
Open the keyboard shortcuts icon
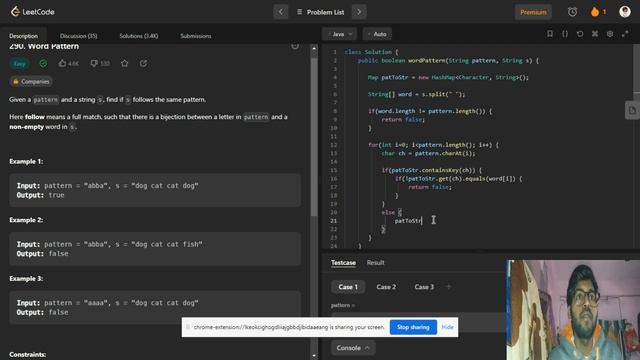[595, 34]
